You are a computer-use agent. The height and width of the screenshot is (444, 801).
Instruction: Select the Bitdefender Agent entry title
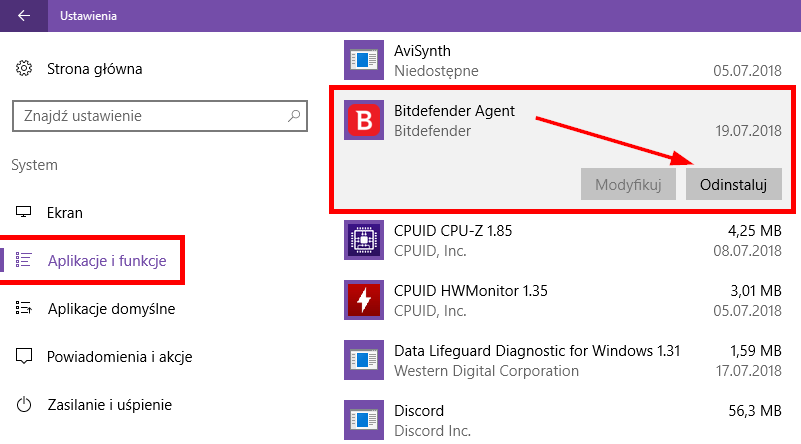454,111
